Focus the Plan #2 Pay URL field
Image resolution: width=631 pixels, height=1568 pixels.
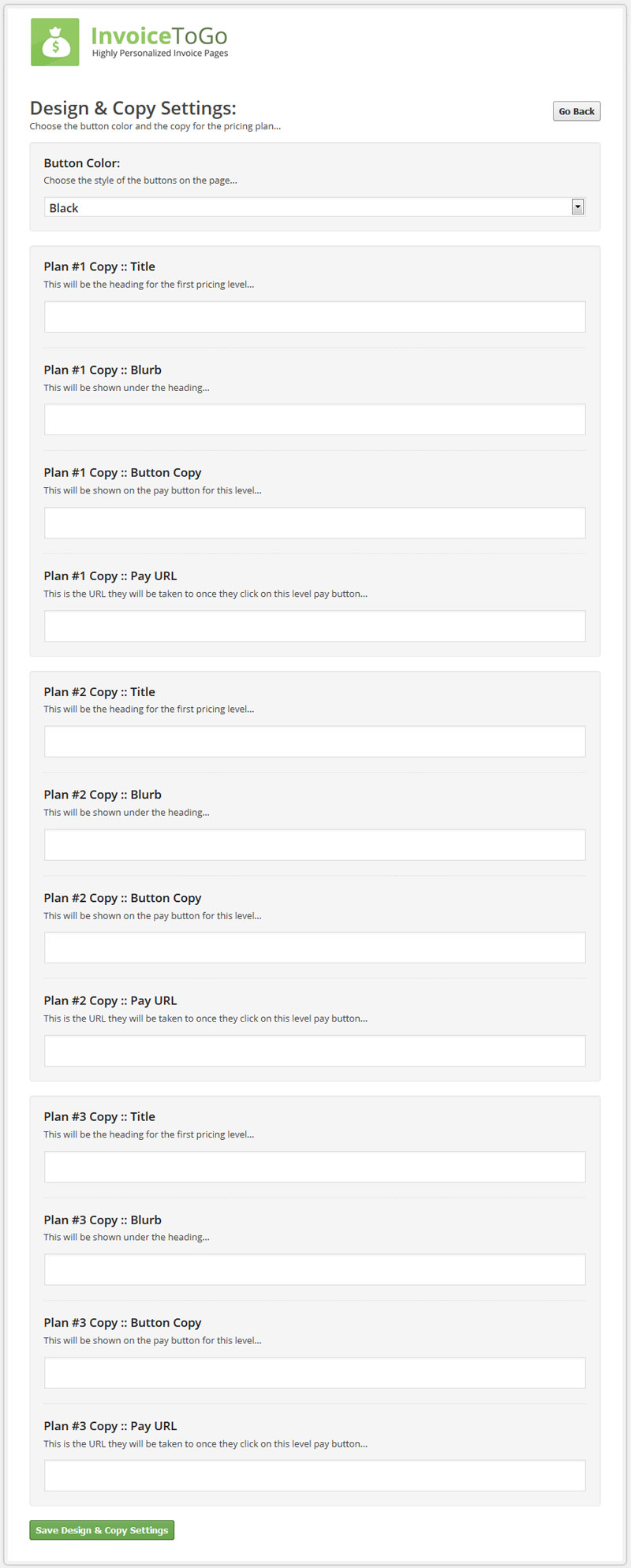(x=315, y=1051)
